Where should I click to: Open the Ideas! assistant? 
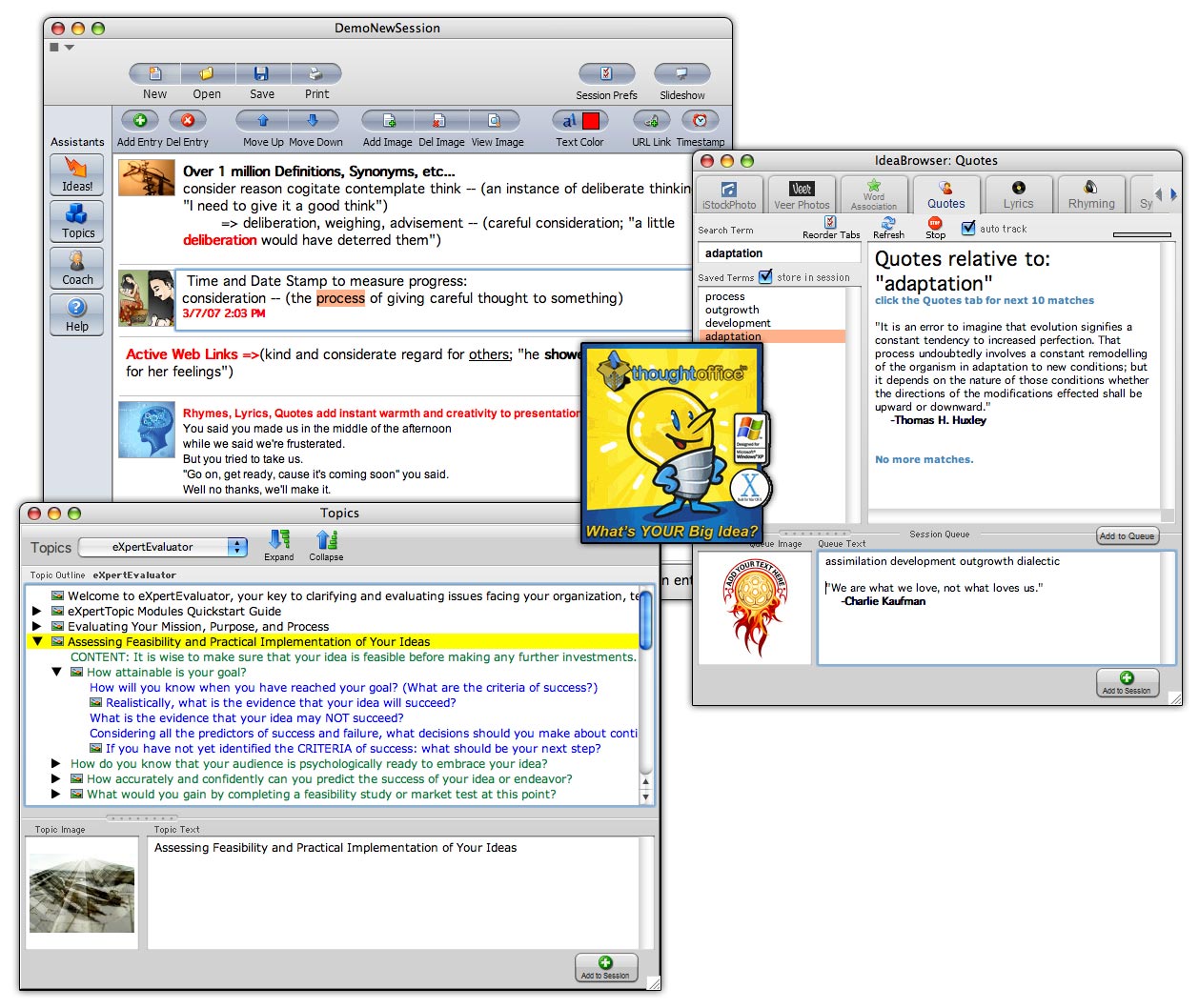77,174
